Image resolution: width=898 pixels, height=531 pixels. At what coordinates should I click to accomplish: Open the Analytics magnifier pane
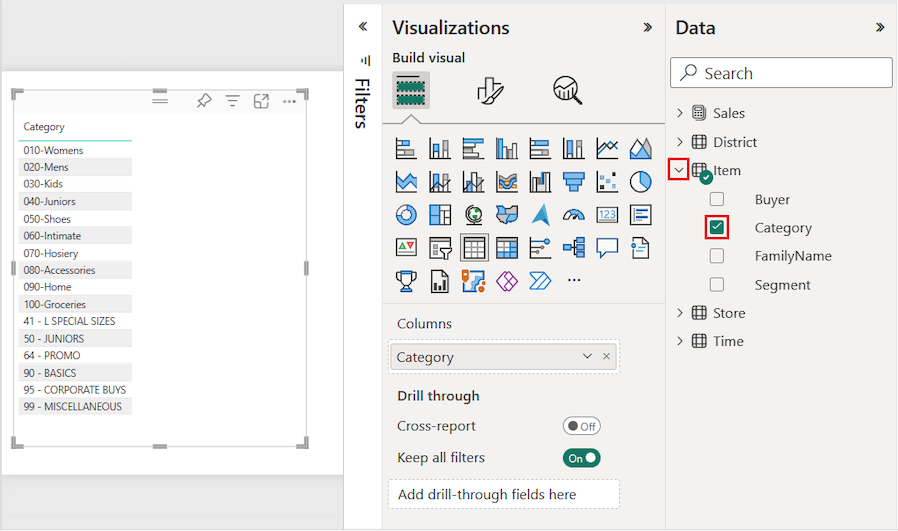pos(567,91)
